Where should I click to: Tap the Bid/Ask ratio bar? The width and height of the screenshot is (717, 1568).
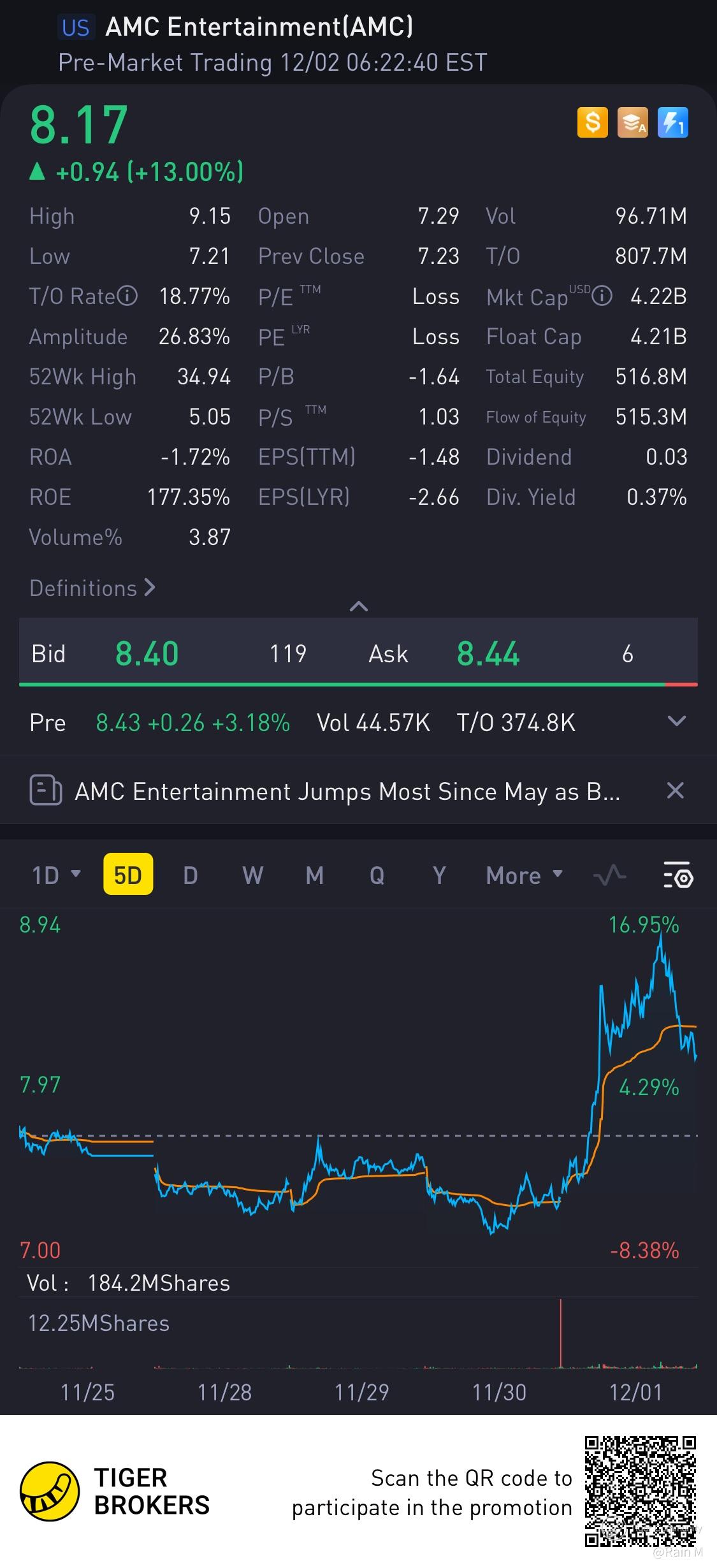[358, 685]
